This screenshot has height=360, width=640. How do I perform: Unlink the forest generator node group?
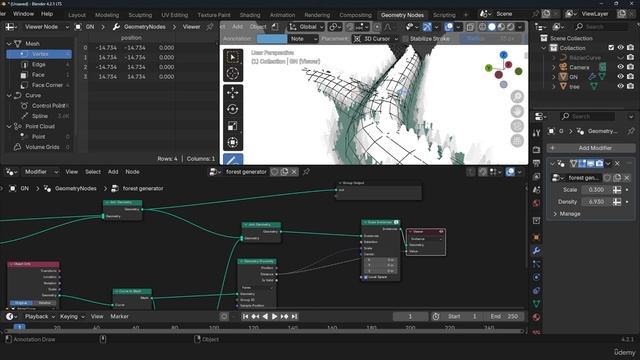(294, 172)
